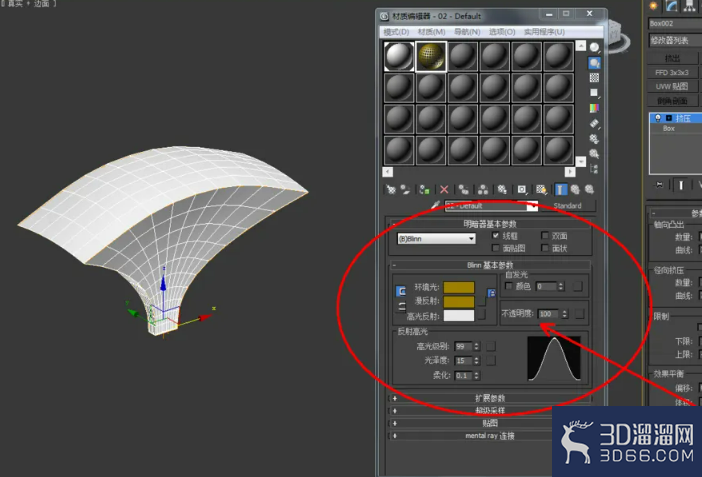702x477 pixels.
Task: Open the 模式(D) menu
Action: [x=396, y=32]
